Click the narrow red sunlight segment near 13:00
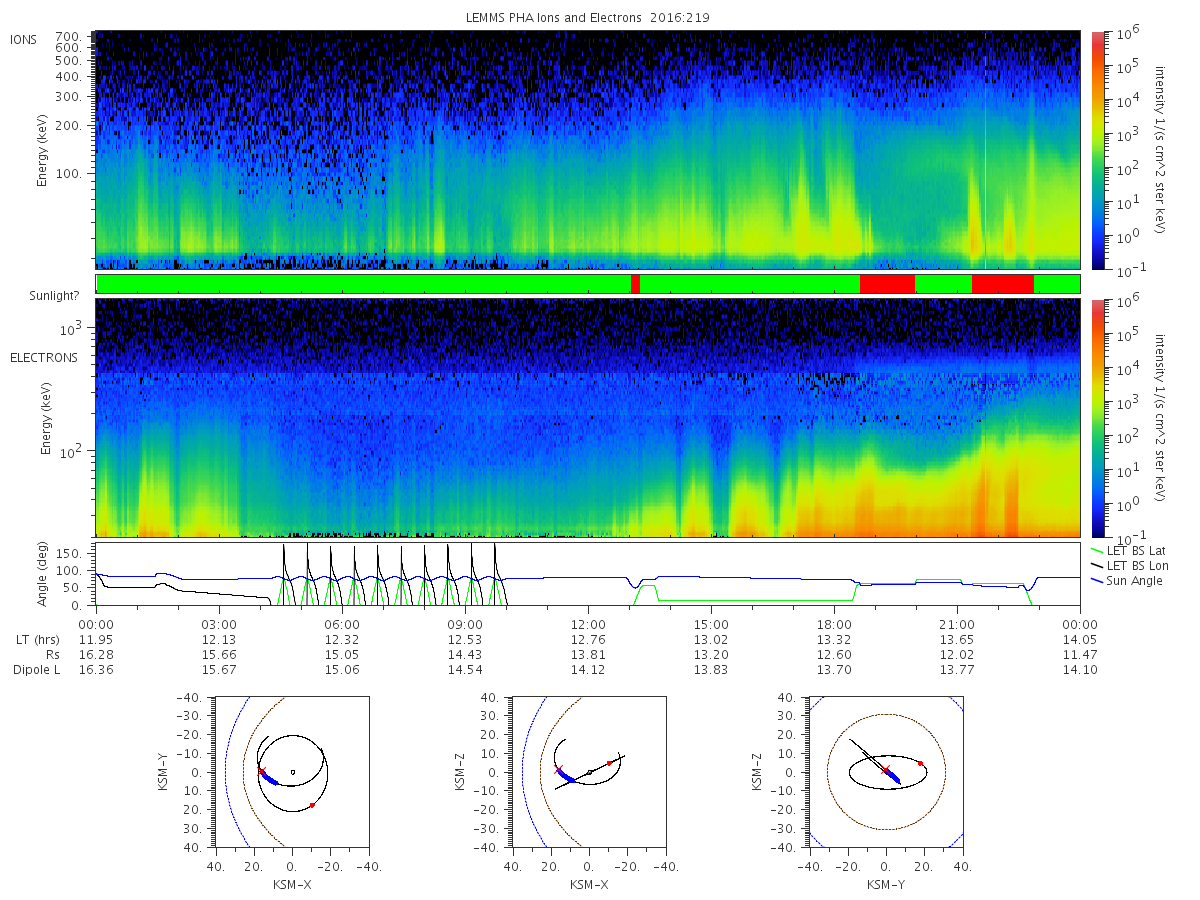1200x900 pixels. [x=635, y=284]
